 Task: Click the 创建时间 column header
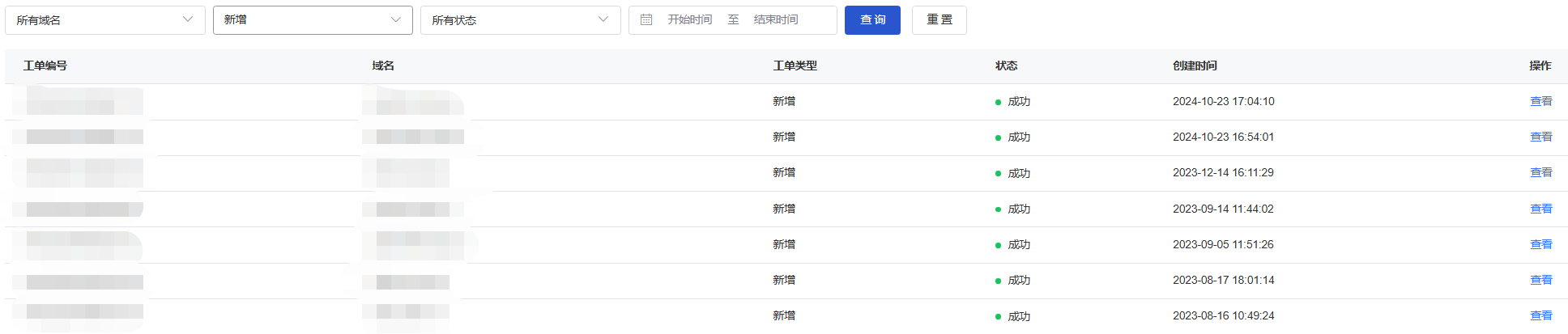pos(1195,66)
